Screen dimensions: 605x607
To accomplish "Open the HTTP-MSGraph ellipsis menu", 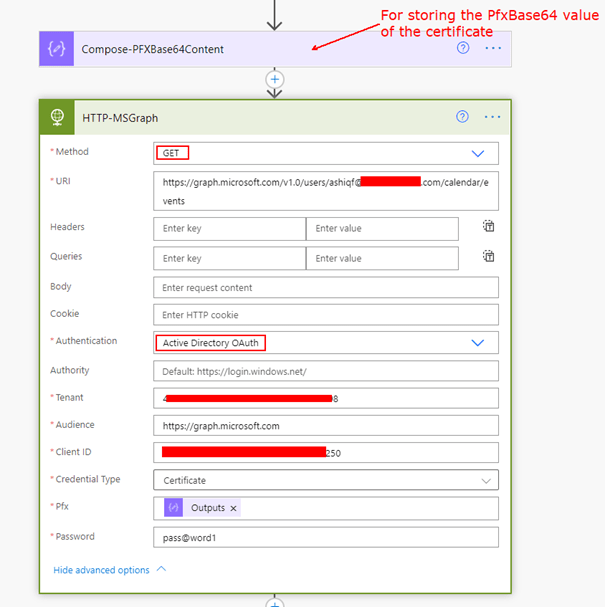I will pyautogui.click(x=492, y=117).
